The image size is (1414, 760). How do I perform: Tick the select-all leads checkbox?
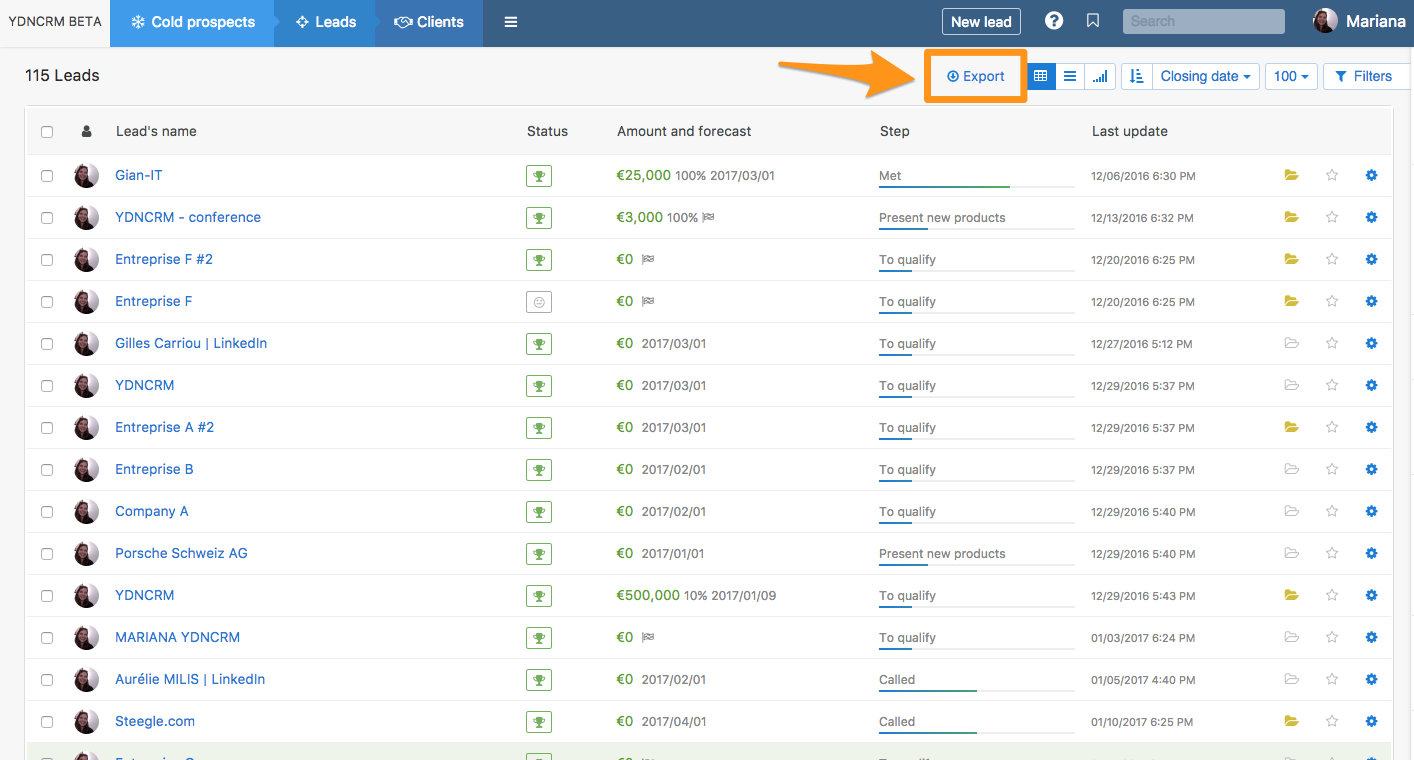(x=47, y=132)
